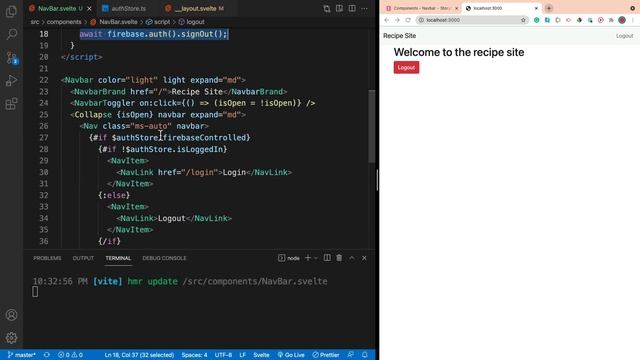Go back in the browser

[387, 20]
